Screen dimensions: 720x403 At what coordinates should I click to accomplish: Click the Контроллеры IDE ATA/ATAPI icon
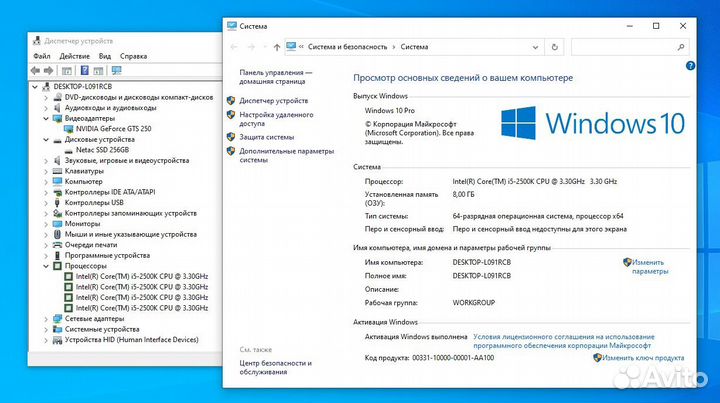57,192
